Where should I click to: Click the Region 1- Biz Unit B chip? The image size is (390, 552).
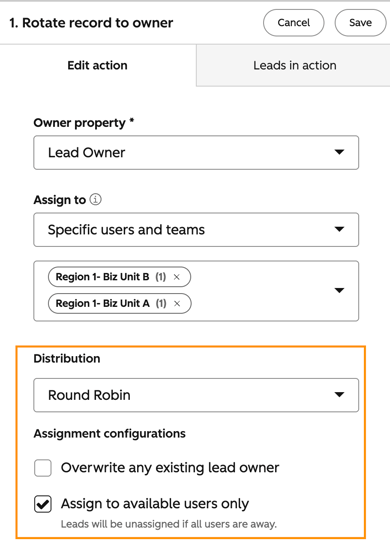tap(119, 277)
